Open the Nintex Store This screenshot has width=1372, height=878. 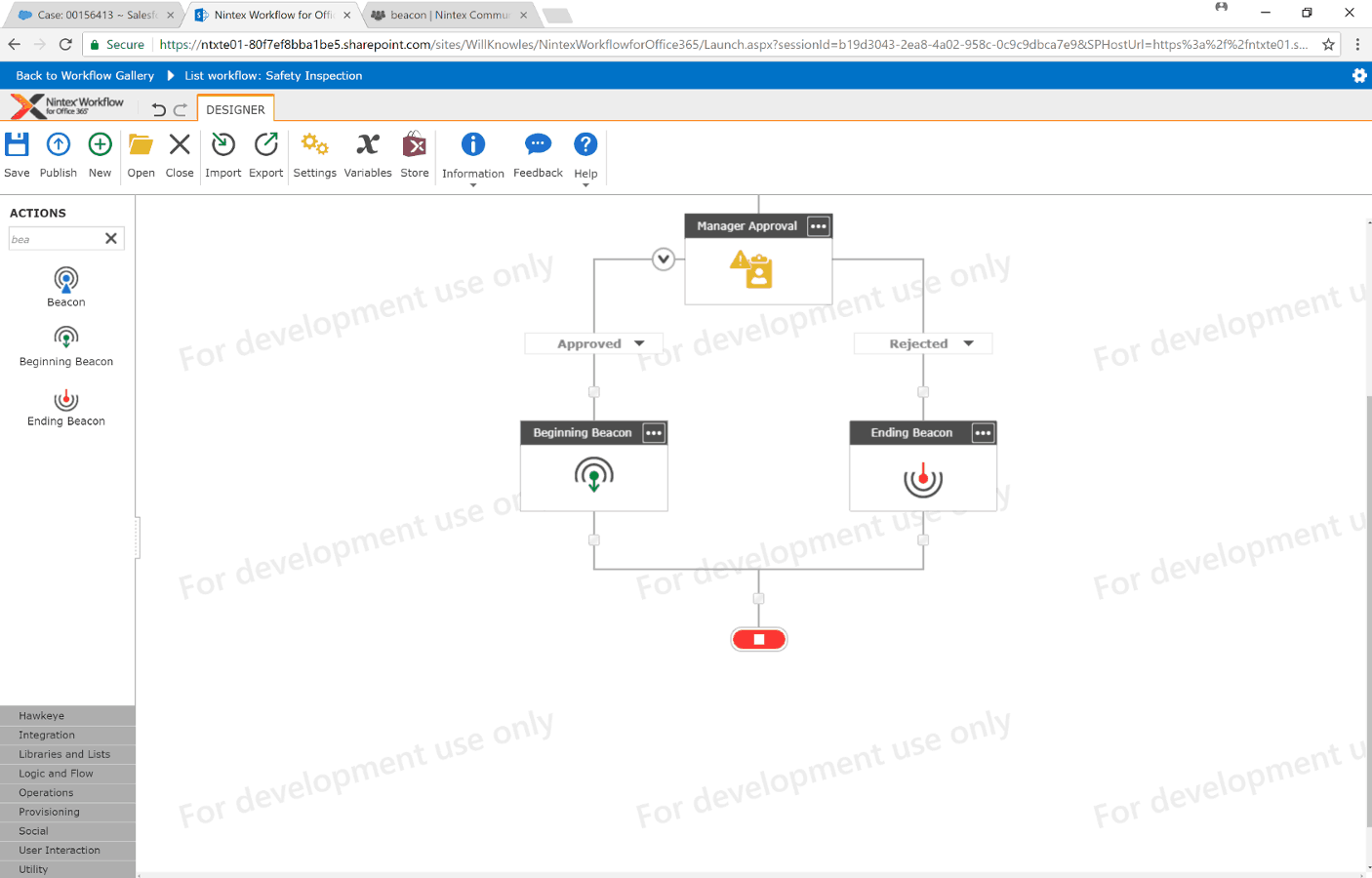(x=415, y=155)
